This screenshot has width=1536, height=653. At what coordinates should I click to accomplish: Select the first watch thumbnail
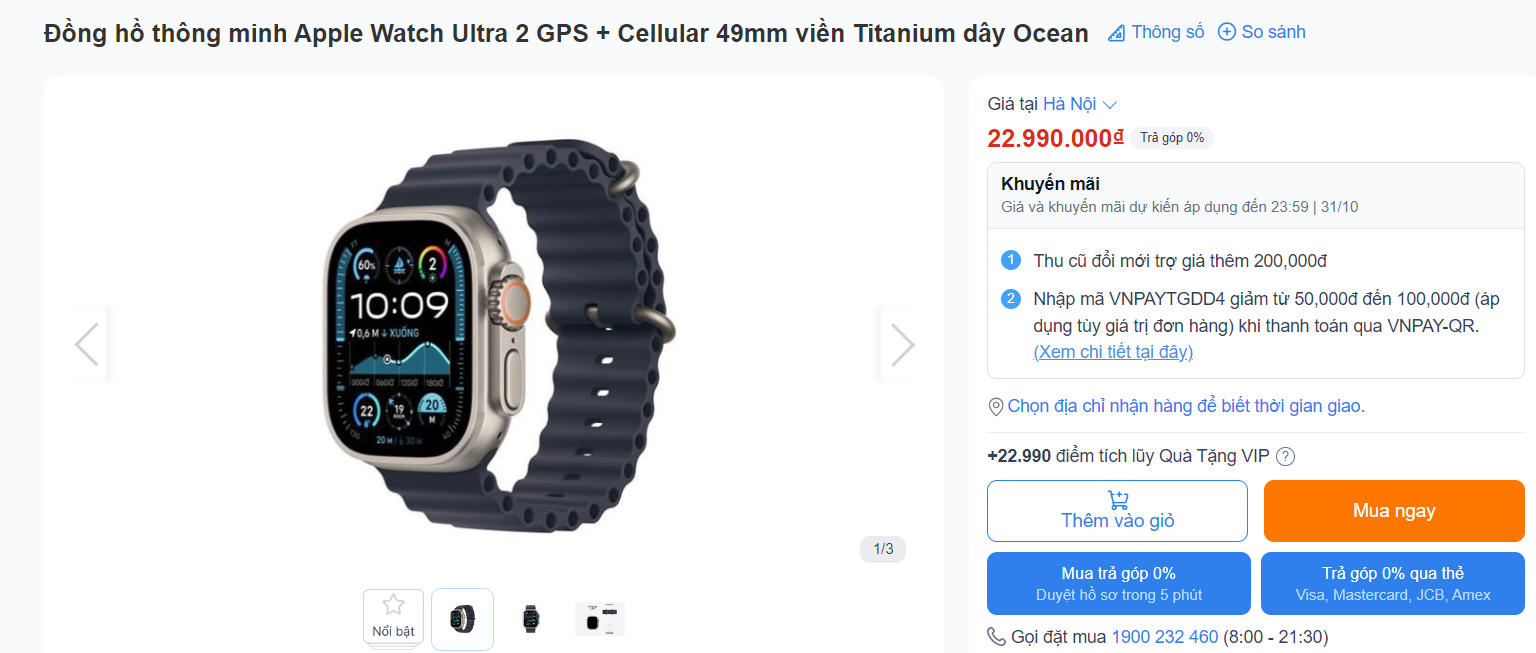click(x=462, y=619)
